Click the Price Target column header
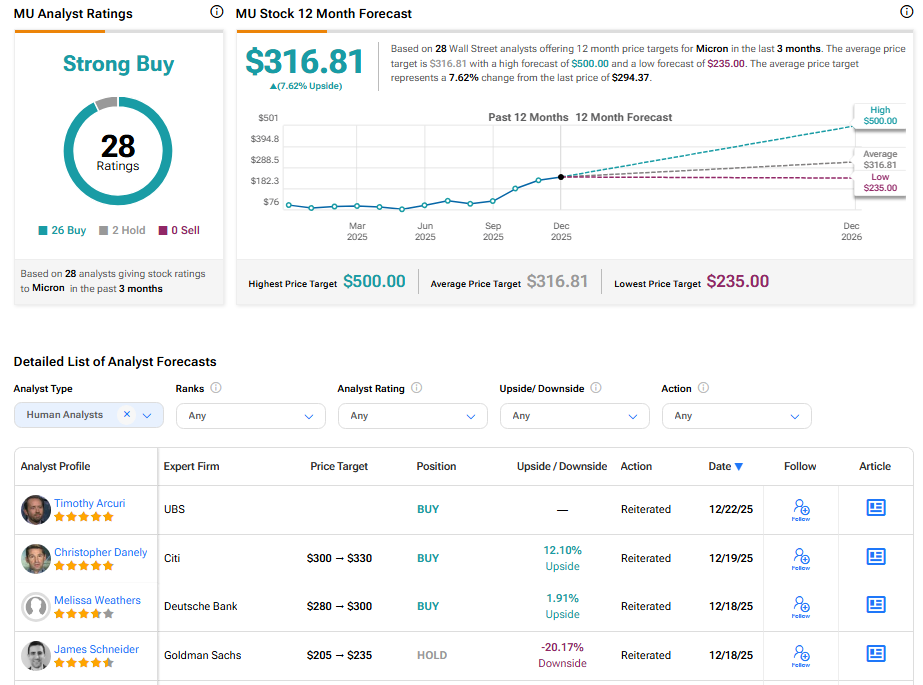 point(339,466)
